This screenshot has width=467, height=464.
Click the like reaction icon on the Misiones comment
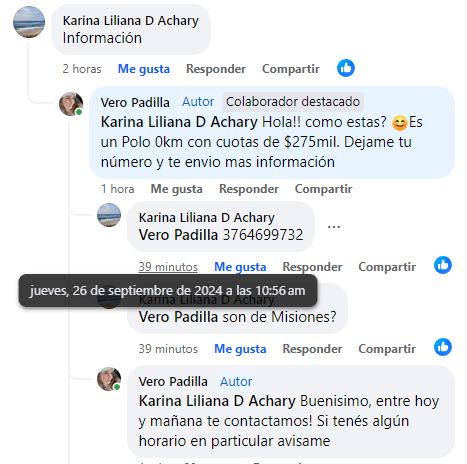click(x=443, y=347)
